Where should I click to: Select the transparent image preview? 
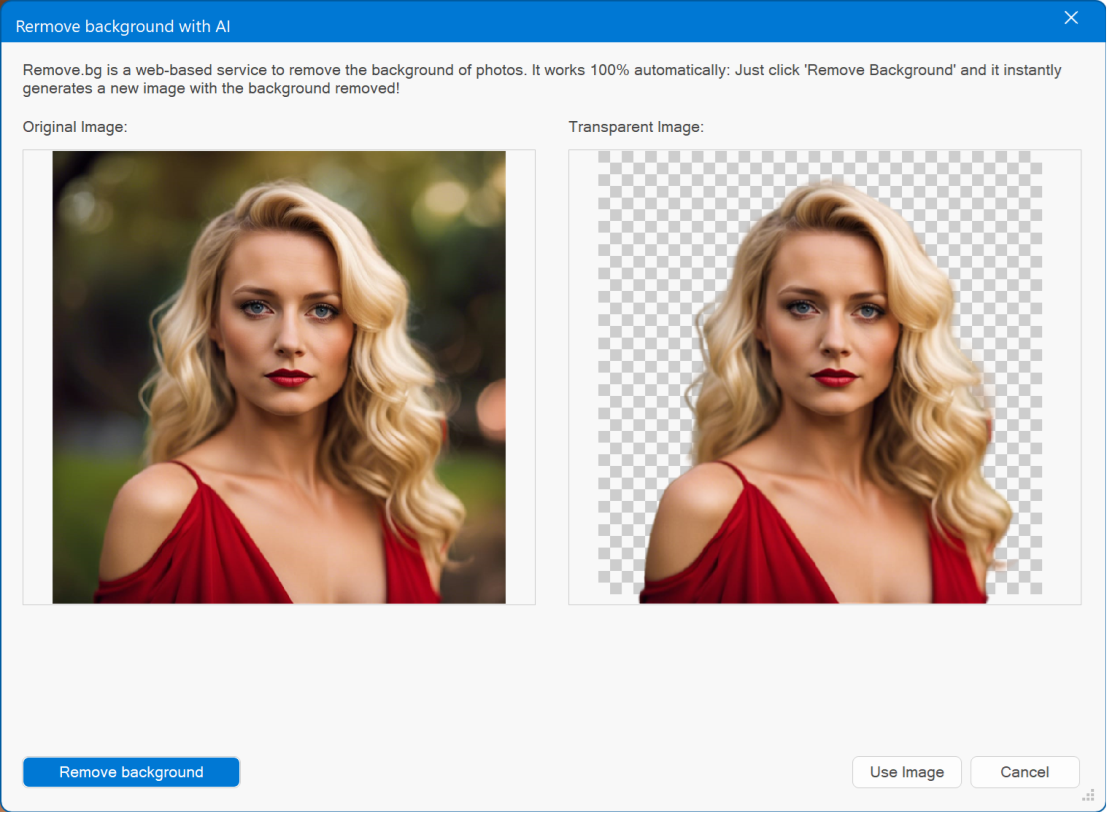[825, 377]
